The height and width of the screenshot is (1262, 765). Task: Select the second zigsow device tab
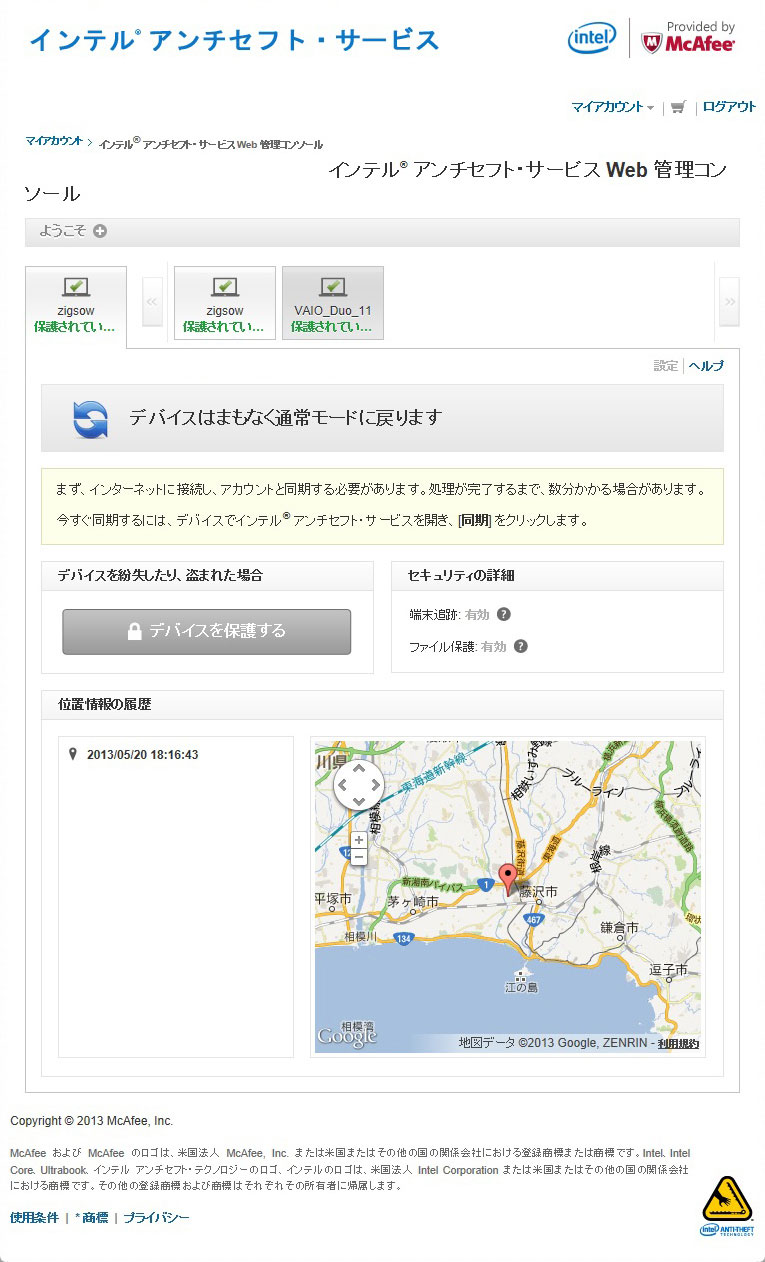point(225,303)
